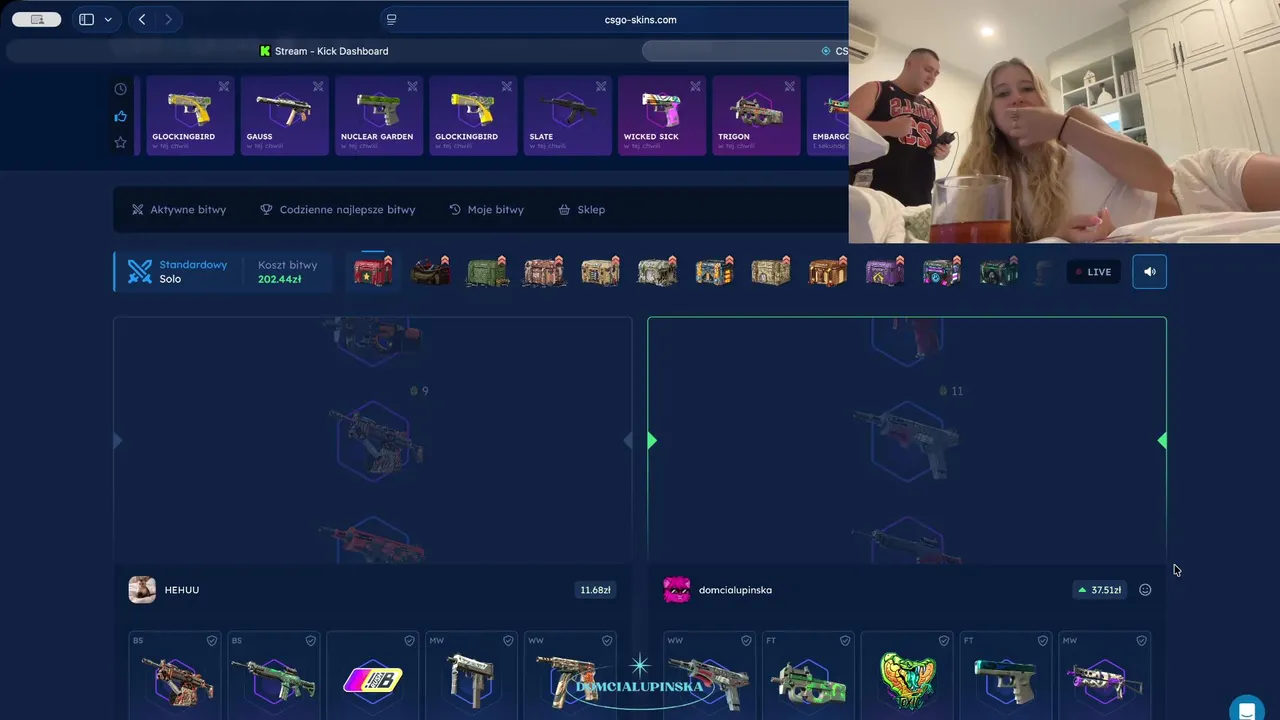The width and height of the screenshot is (1280, 720).
Task: Open the NUCLEAR GARDEN drop card
Action: 378,116
